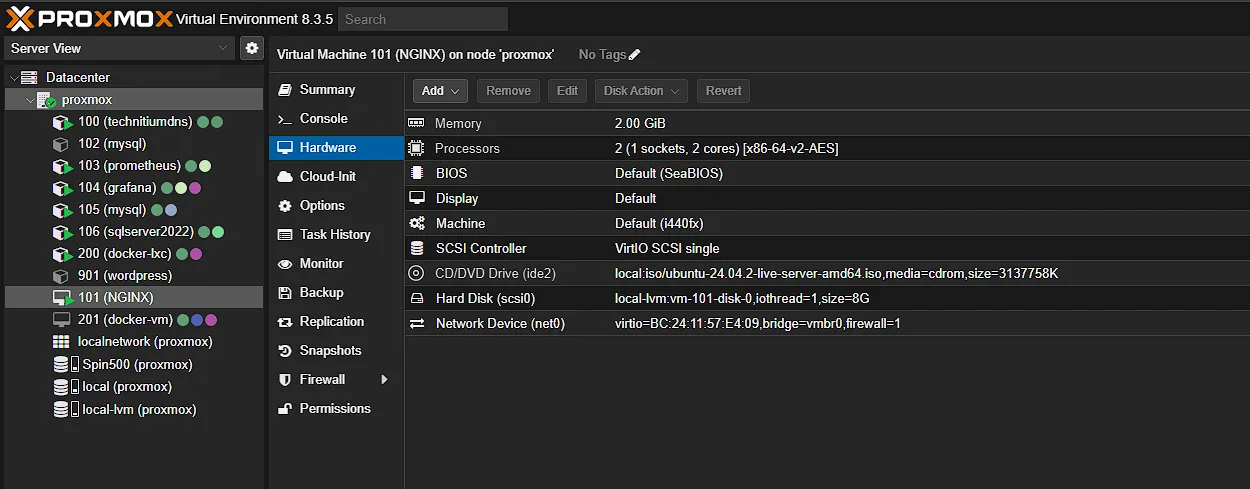Screen dimensions: 1250x489
Task: Click container icon for 106 (sqlserver2022)
Action: pyautogui.click(x=62, y=232)
